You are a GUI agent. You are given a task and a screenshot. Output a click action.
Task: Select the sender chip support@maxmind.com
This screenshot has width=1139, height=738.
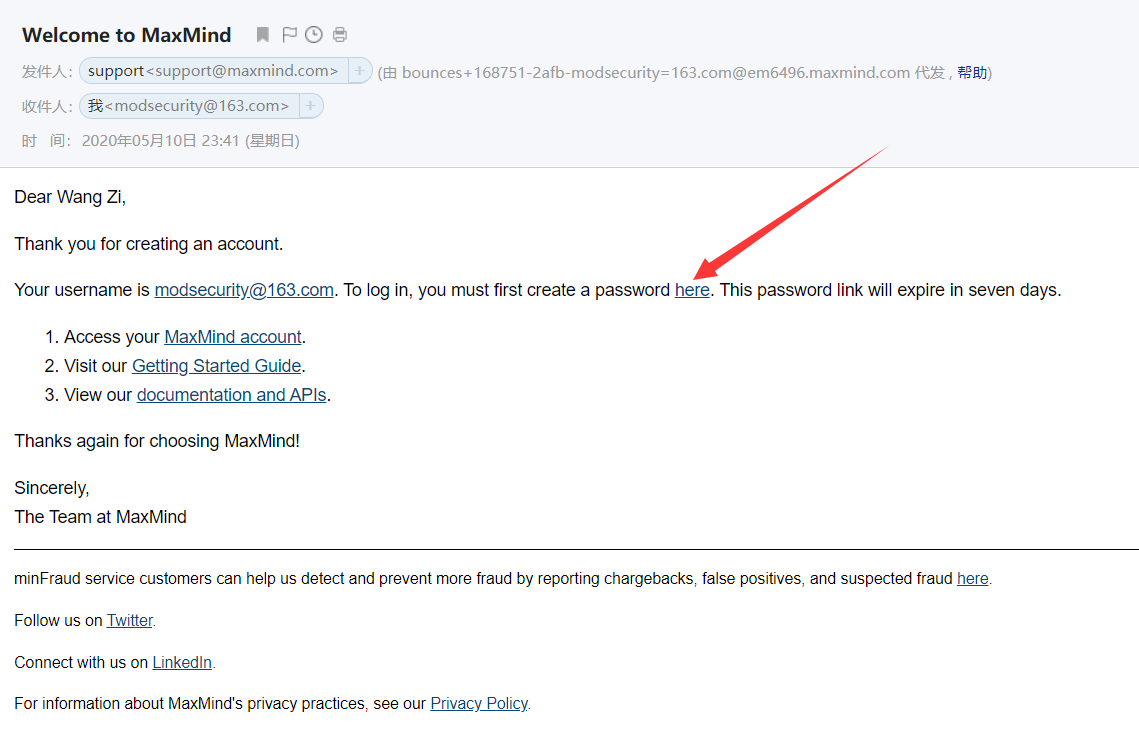(x=213, y=70)
